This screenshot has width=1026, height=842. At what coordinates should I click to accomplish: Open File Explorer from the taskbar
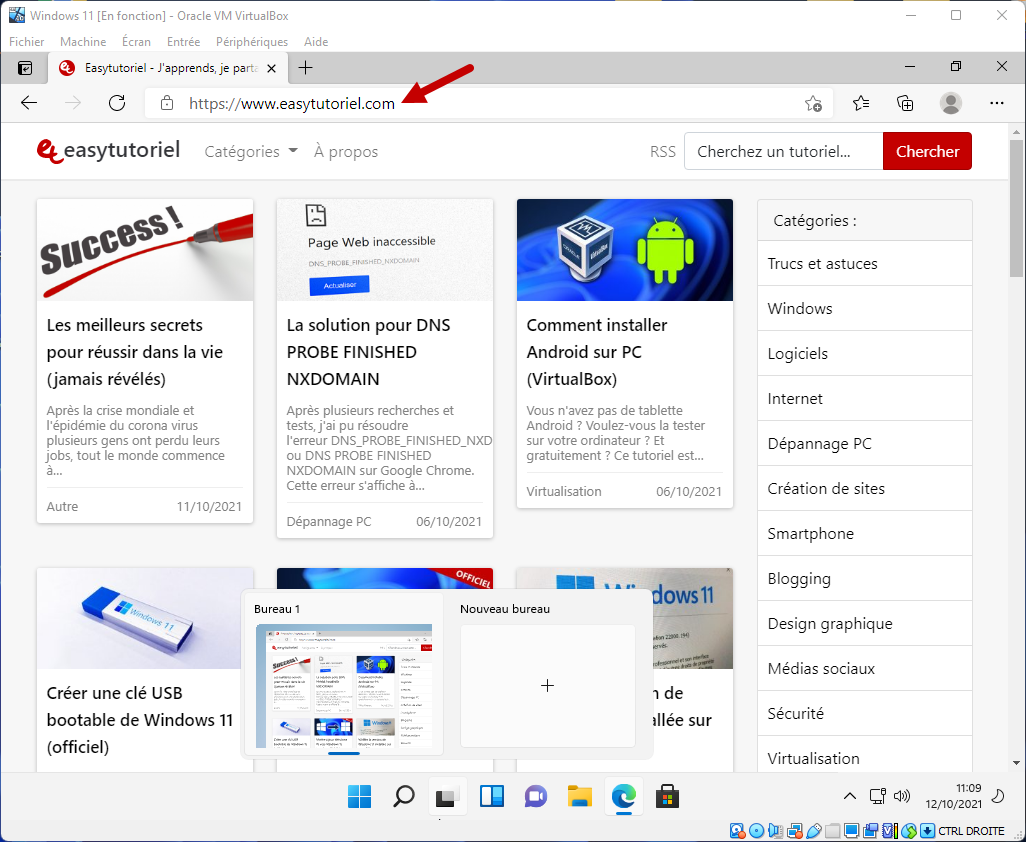(580, 796)
